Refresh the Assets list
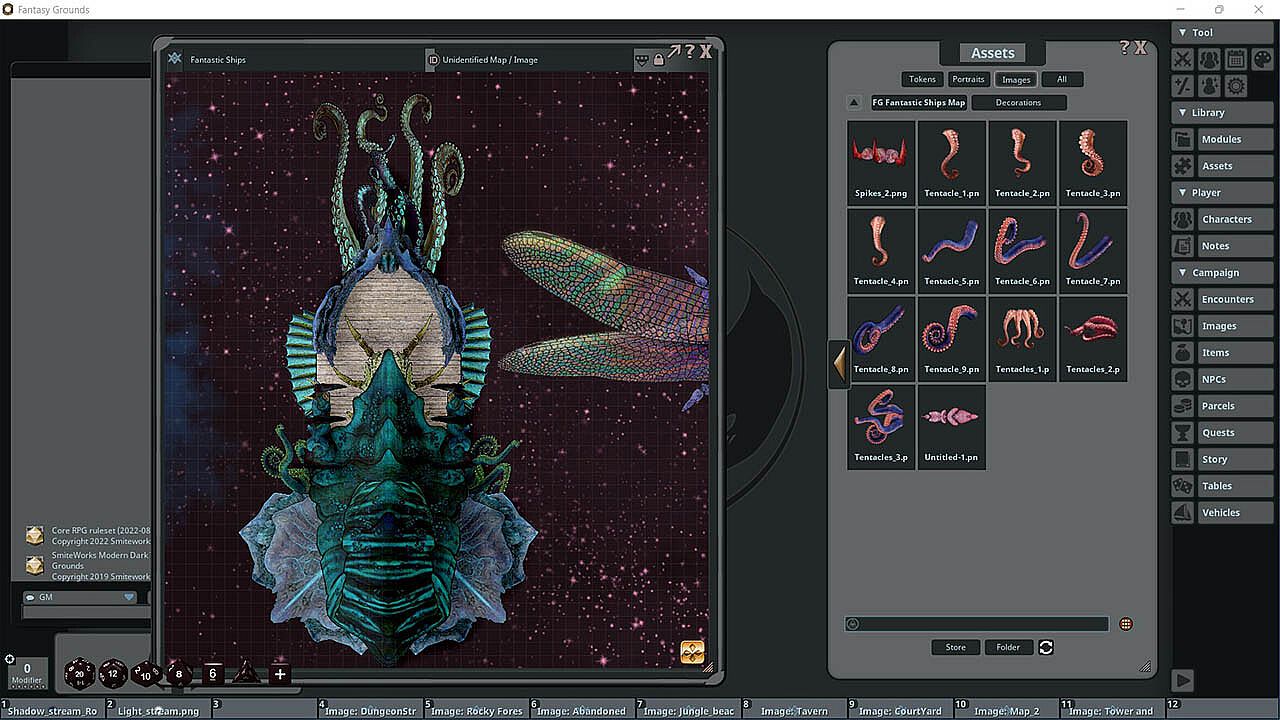The image size is (1280, 720). point(1046,647)
